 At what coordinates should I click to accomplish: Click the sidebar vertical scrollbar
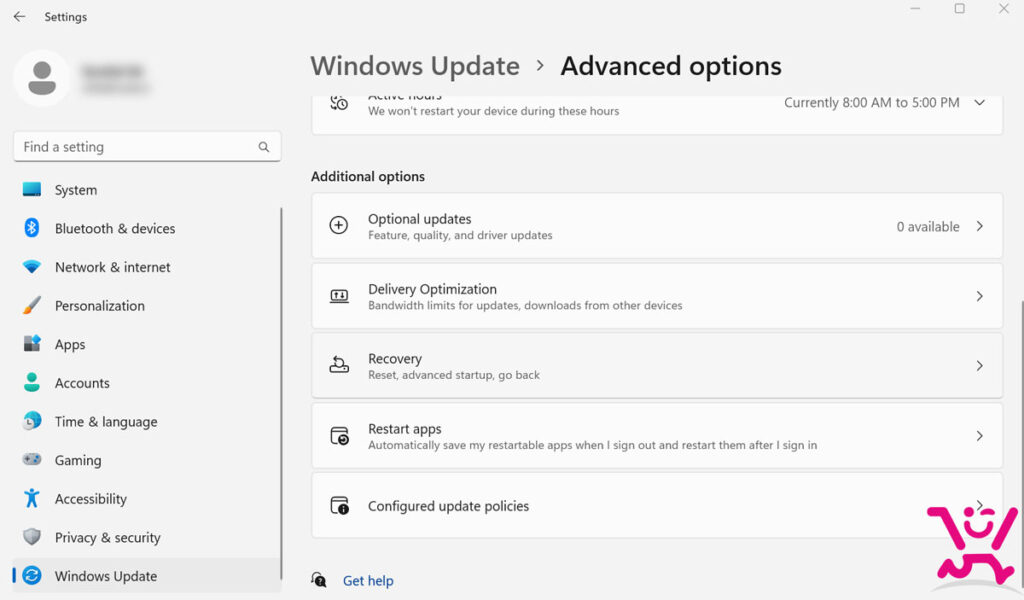[x=281, y=393]
